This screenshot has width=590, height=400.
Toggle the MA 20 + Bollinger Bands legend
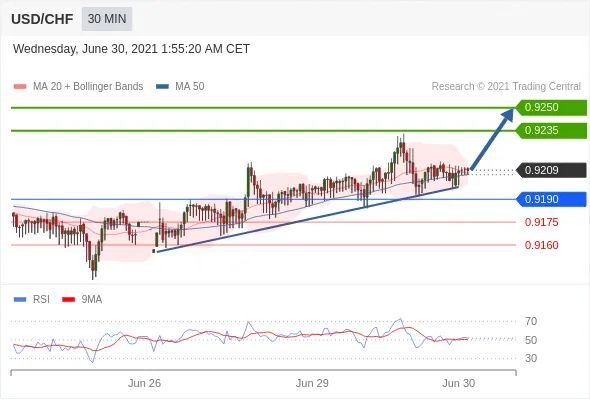(78, 87)
